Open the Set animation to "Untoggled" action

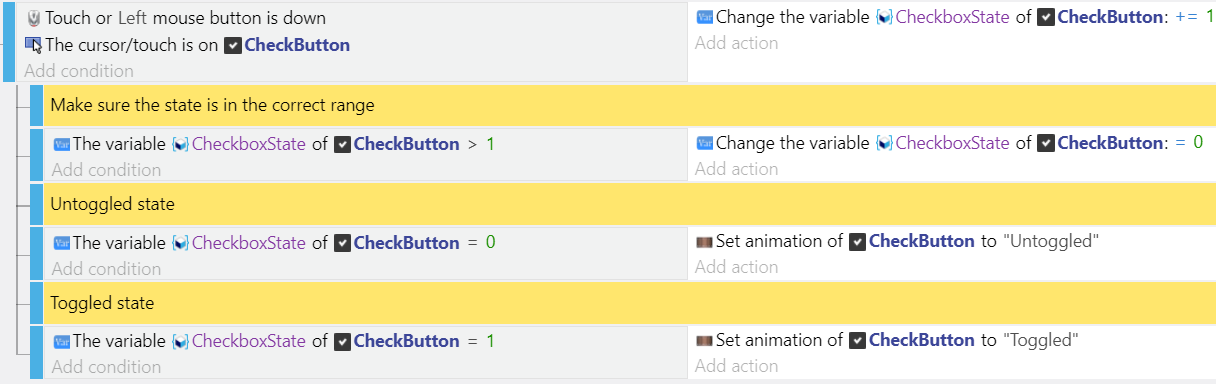(898, 241)
